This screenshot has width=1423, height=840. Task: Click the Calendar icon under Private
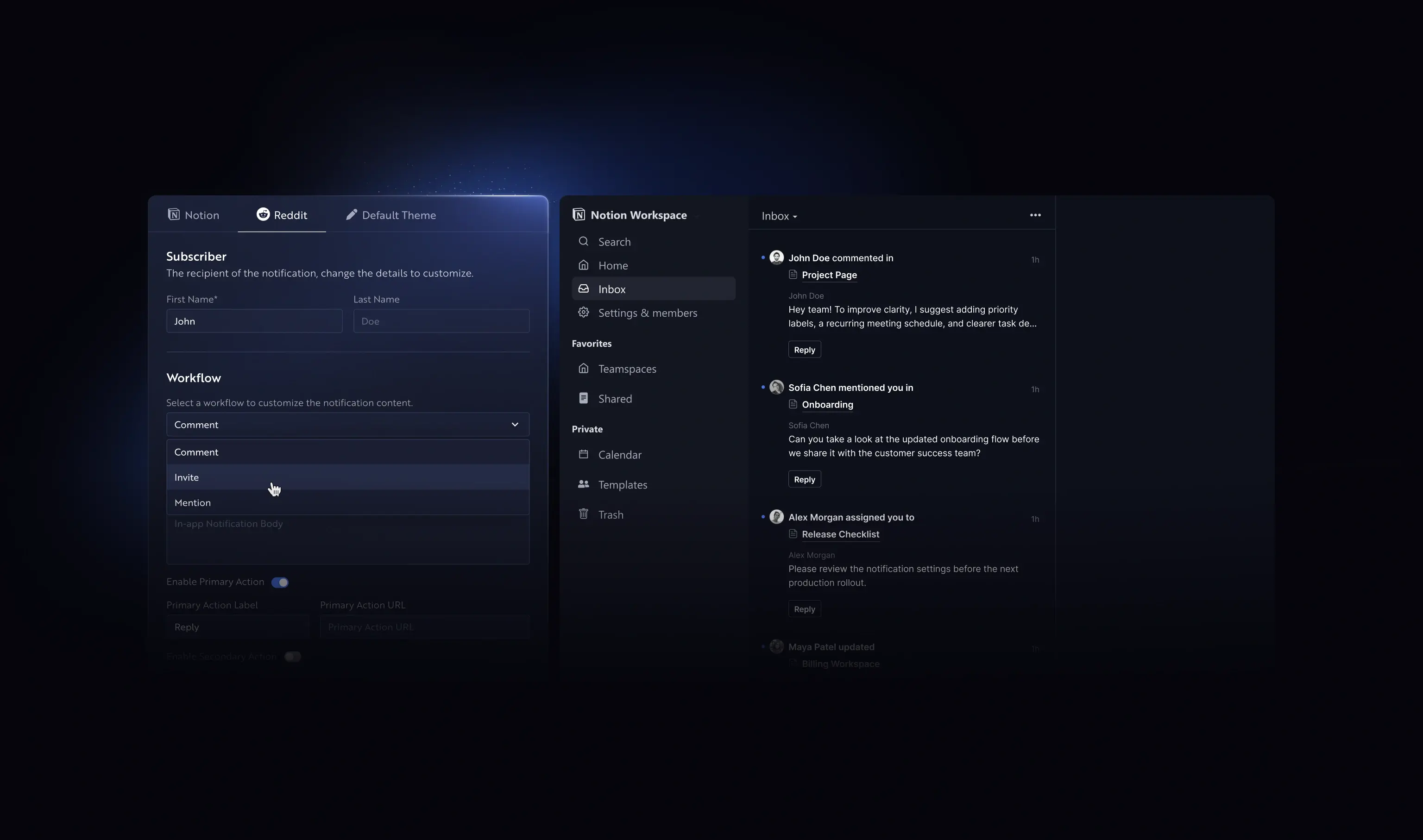tap(583, 454)
